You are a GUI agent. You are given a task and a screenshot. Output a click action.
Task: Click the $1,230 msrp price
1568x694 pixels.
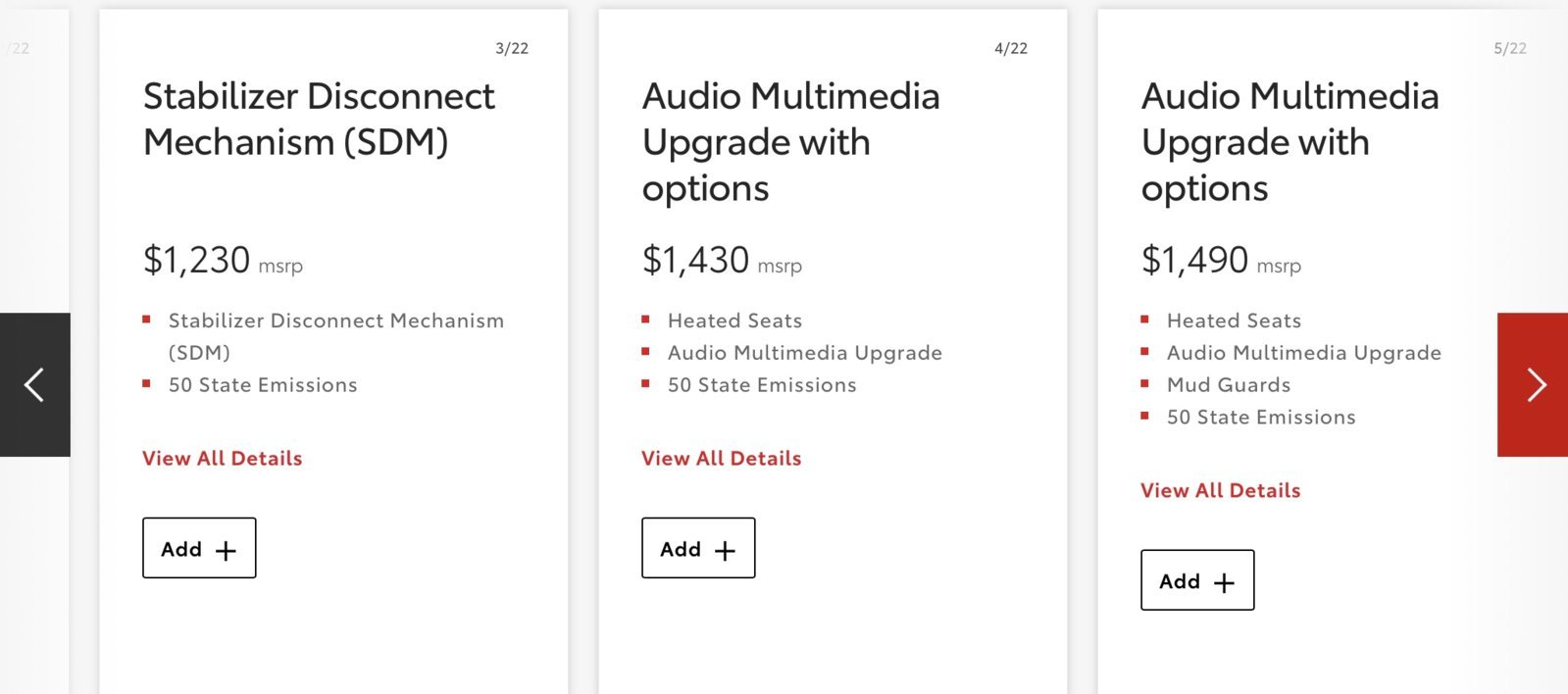[223, 260]
